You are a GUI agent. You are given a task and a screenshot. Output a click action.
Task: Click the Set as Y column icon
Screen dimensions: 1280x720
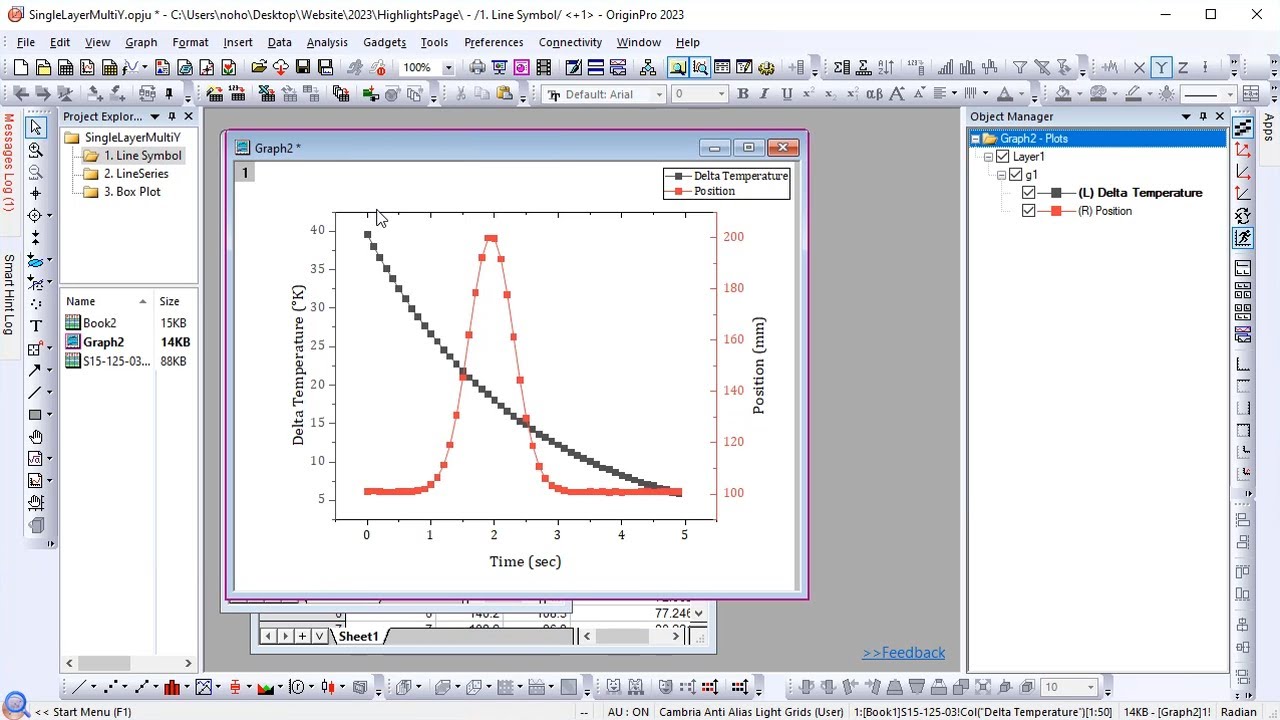point(1161,68)
